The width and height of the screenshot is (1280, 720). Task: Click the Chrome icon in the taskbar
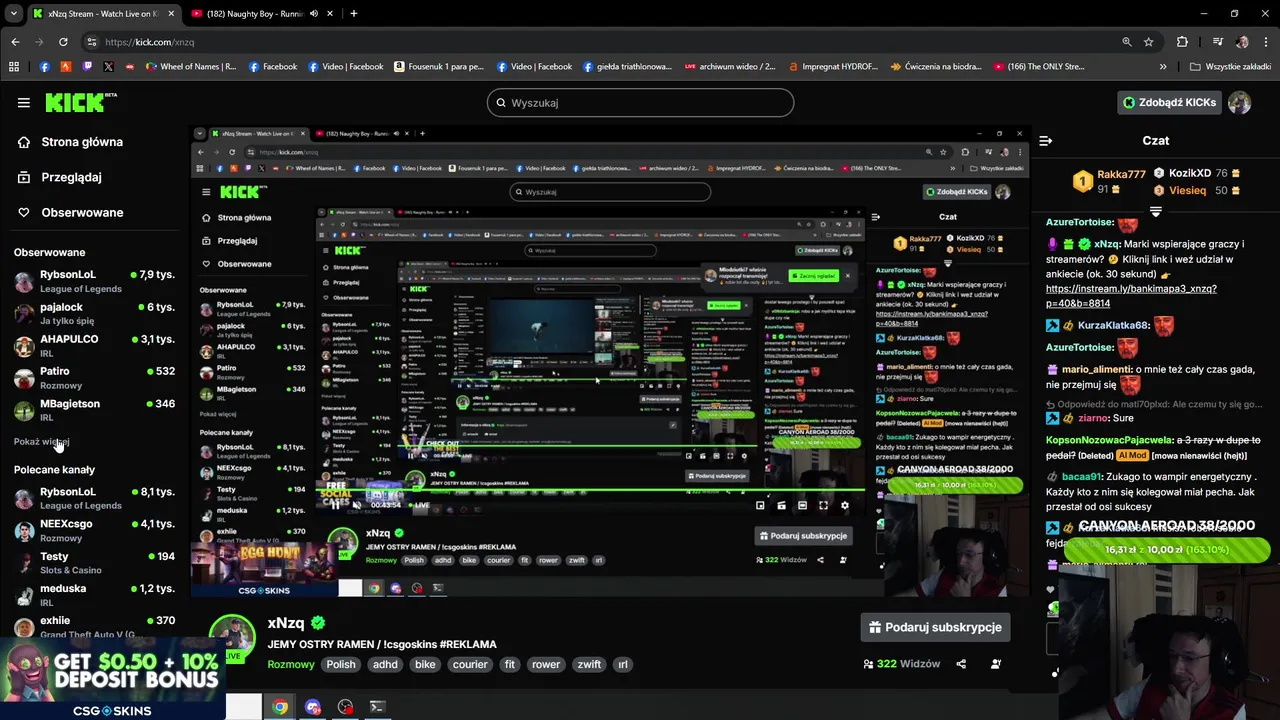pyautogui.click(x=280, y=707)
